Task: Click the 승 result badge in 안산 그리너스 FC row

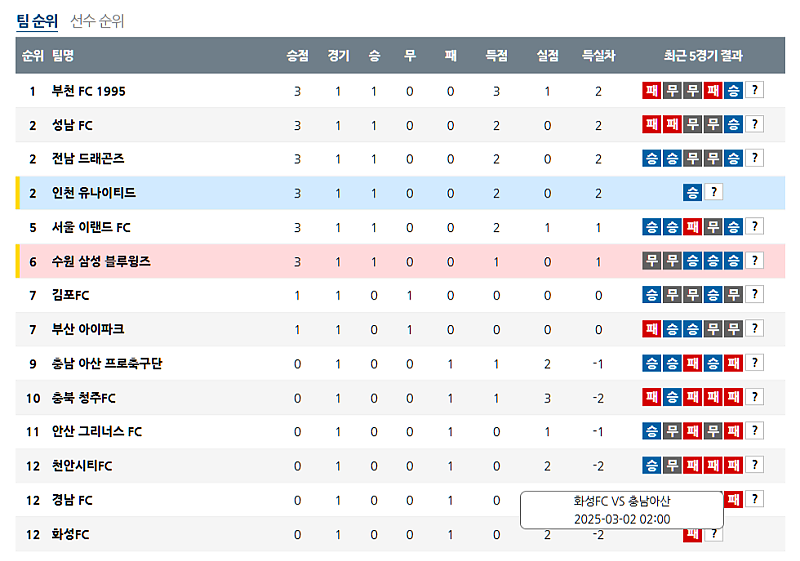Action: (x=651, y=431)
